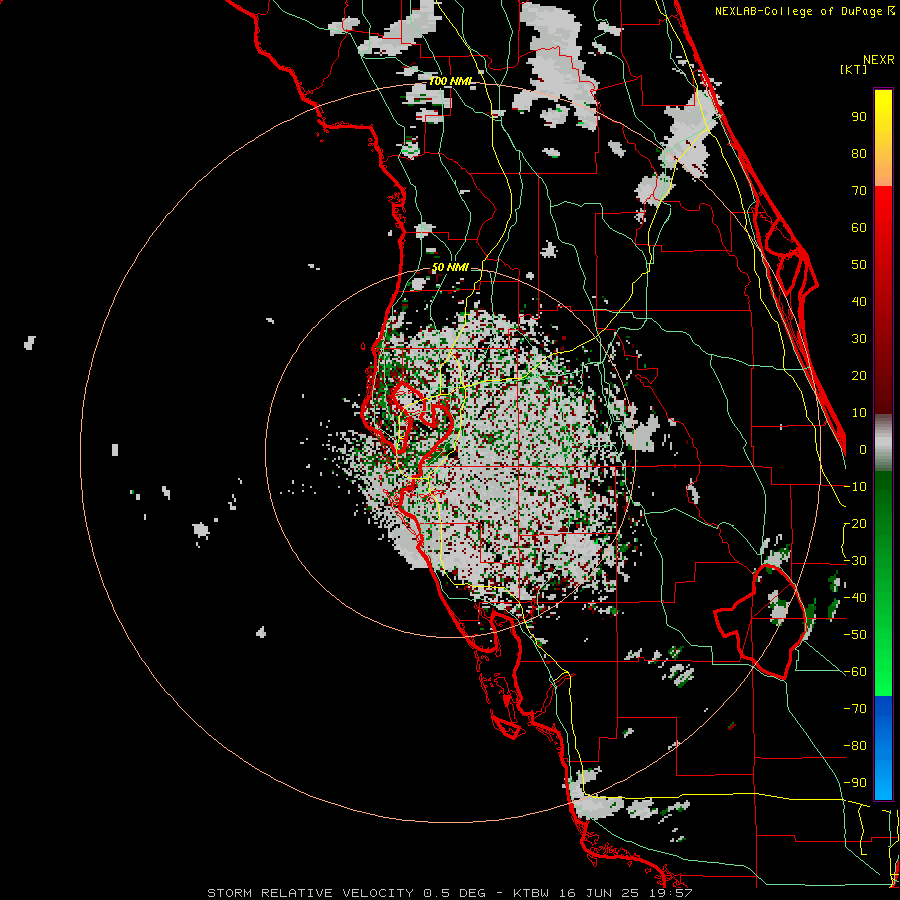Pick the orange segment of the color bar

(x=883, y=166)
